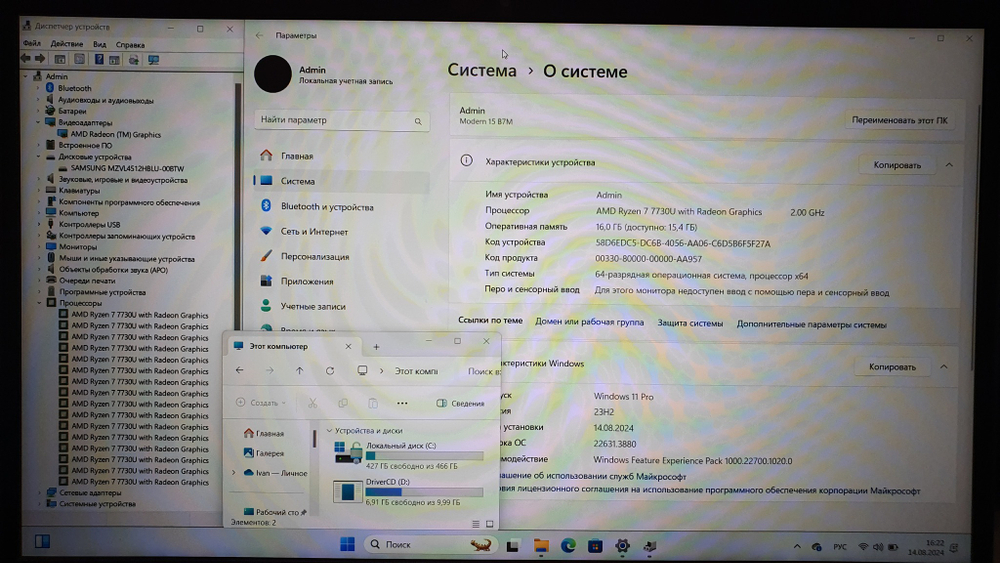Click the computer monitor icon in Device Manager toolbar
This screenshot has width=1000, height=563.
pos(153,59)
